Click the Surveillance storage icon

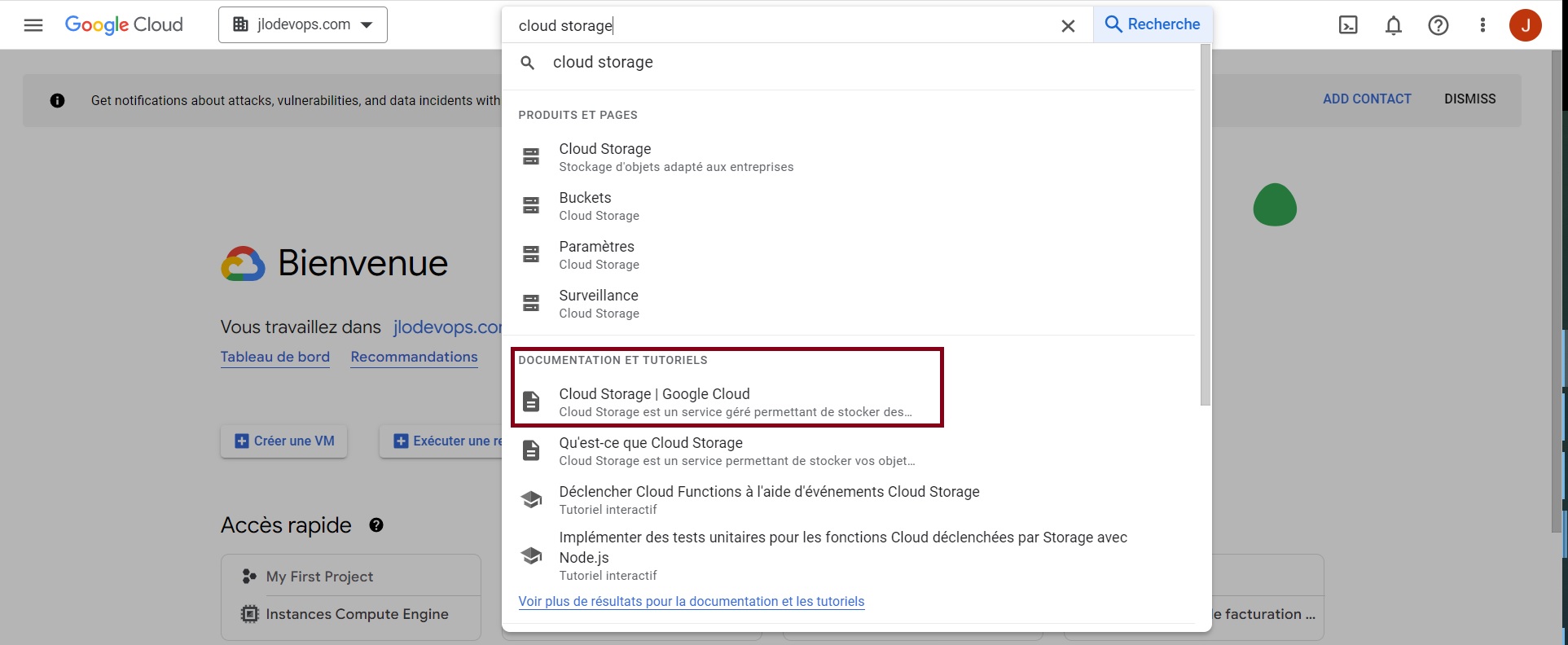(531, 303)
